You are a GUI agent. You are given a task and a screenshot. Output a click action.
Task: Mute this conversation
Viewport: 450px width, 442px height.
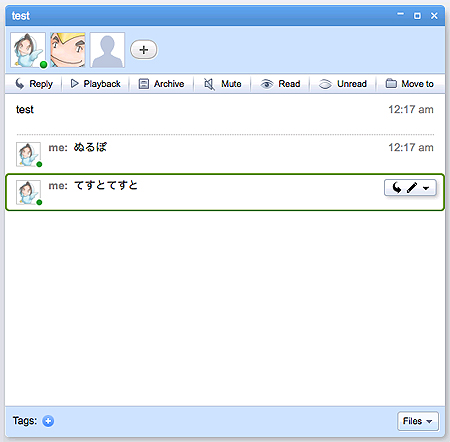point(223,84)
